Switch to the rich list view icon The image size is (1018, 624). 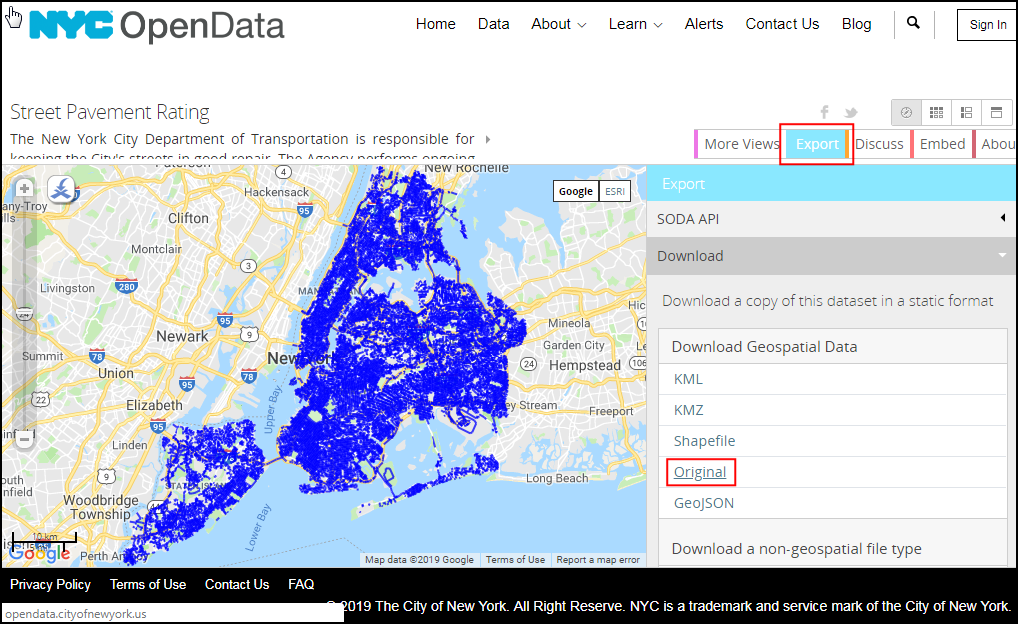(x=966, y=112)
